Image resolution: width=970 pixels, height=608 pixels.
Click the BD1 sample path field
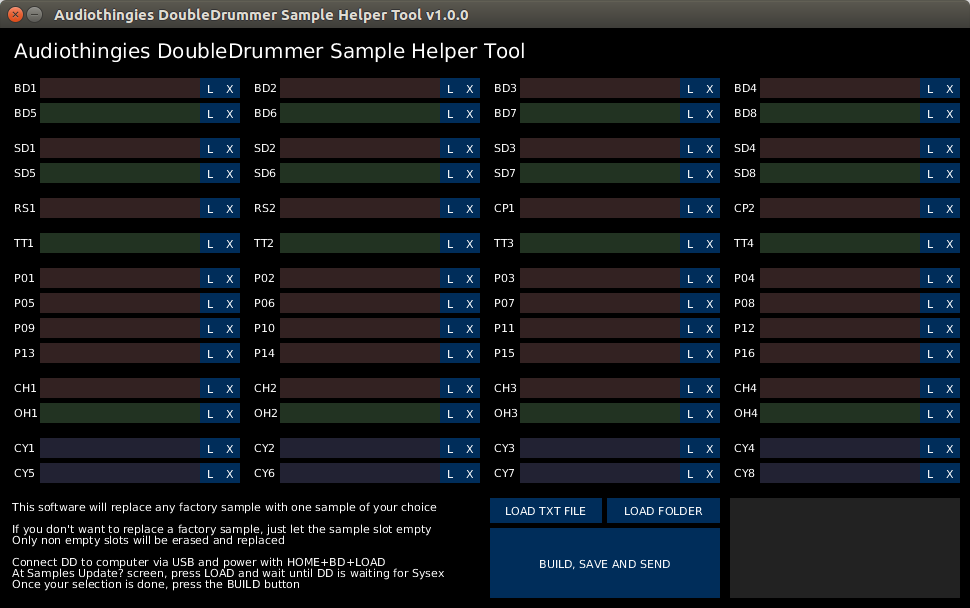point(120,88)
